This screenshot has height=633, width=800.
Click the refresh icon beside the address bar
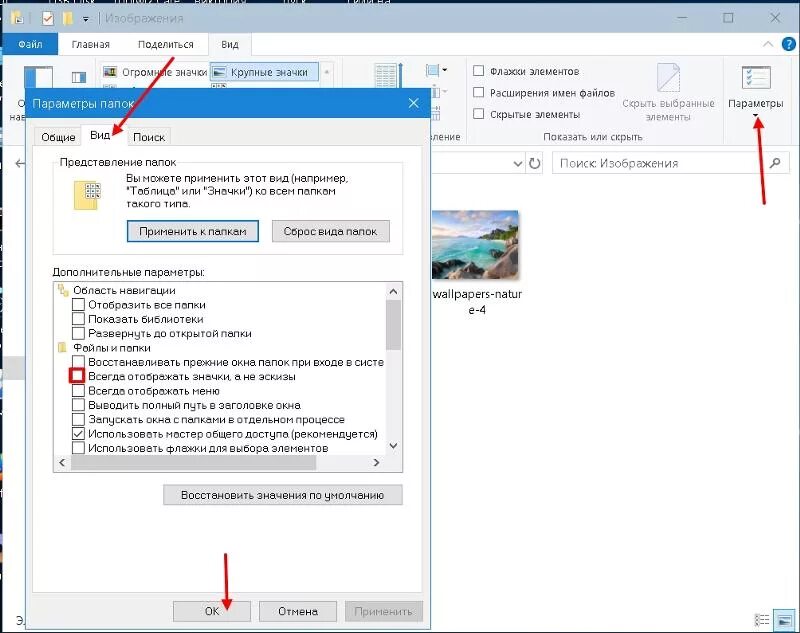click(x=534, y=163)
